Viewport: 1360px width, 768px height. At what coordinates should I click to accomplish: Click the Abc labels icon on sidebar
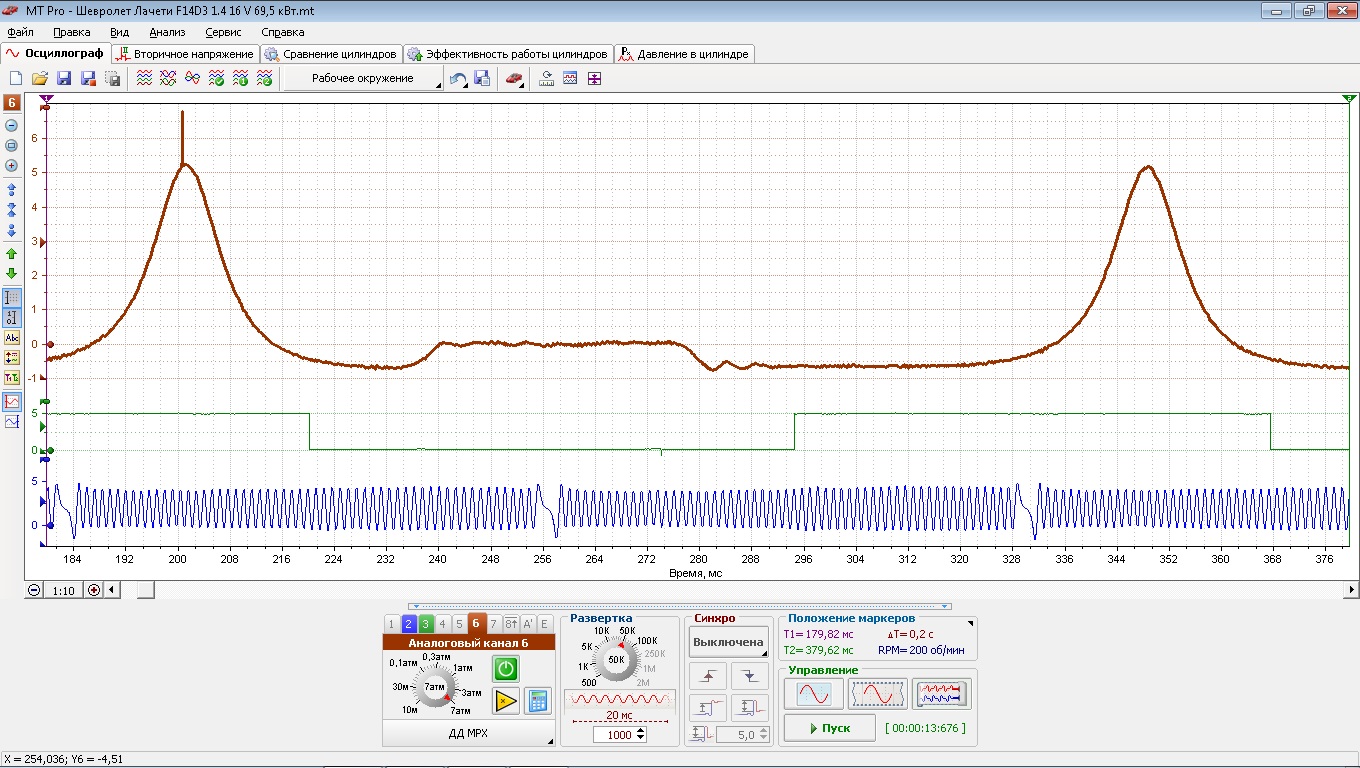(x=12, y=338)
